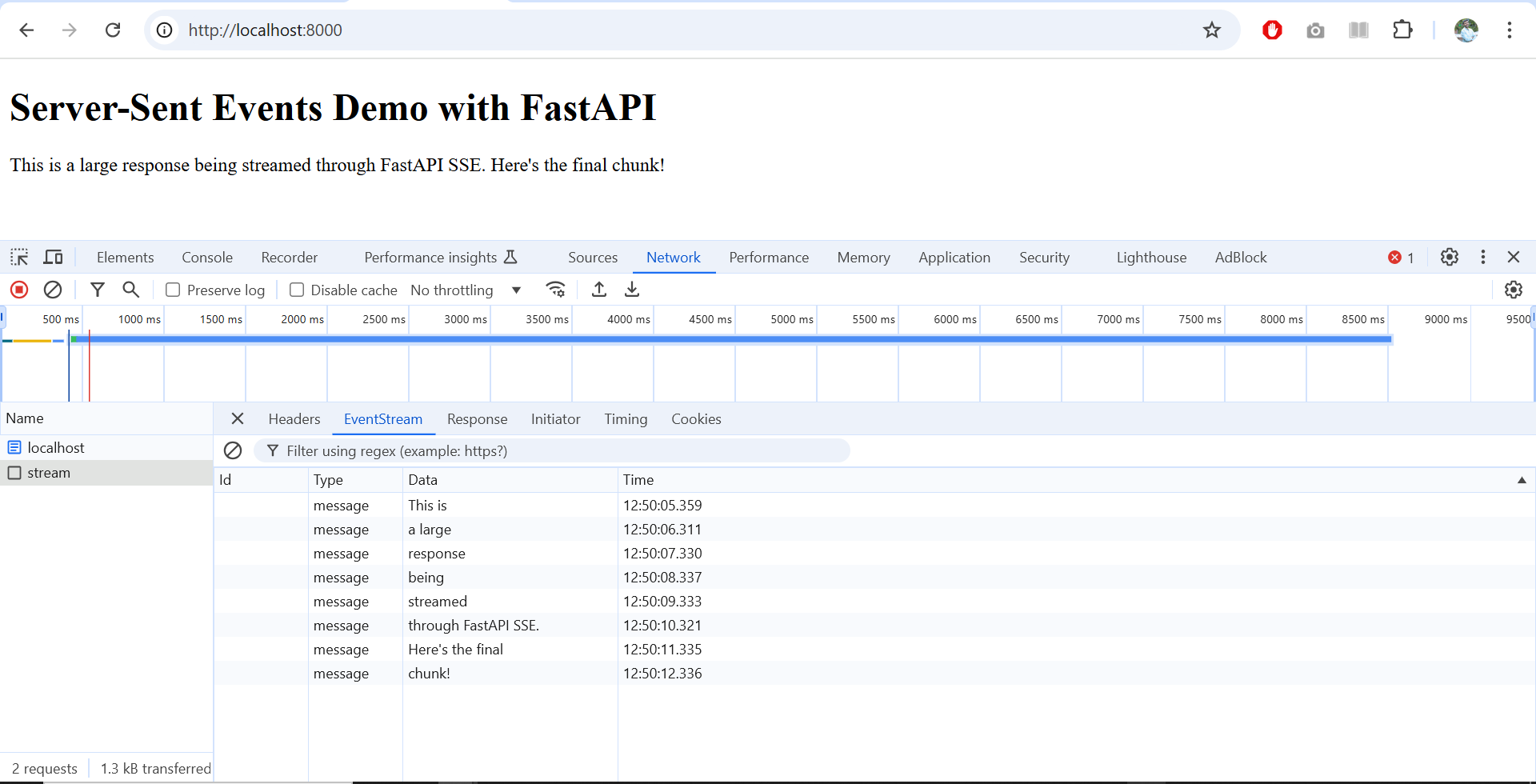Stop recording network log

pos(19,290)
